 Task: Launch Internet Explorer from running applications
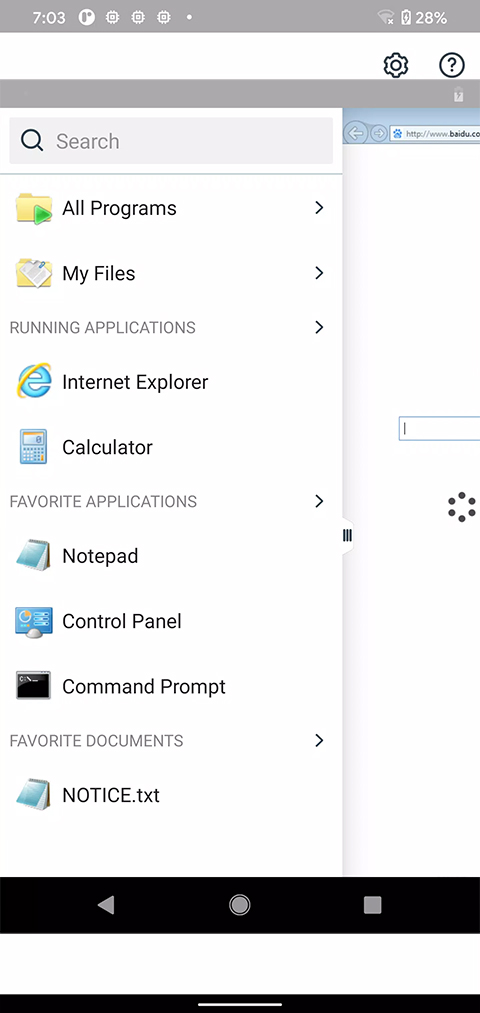[x=34, y=382]
